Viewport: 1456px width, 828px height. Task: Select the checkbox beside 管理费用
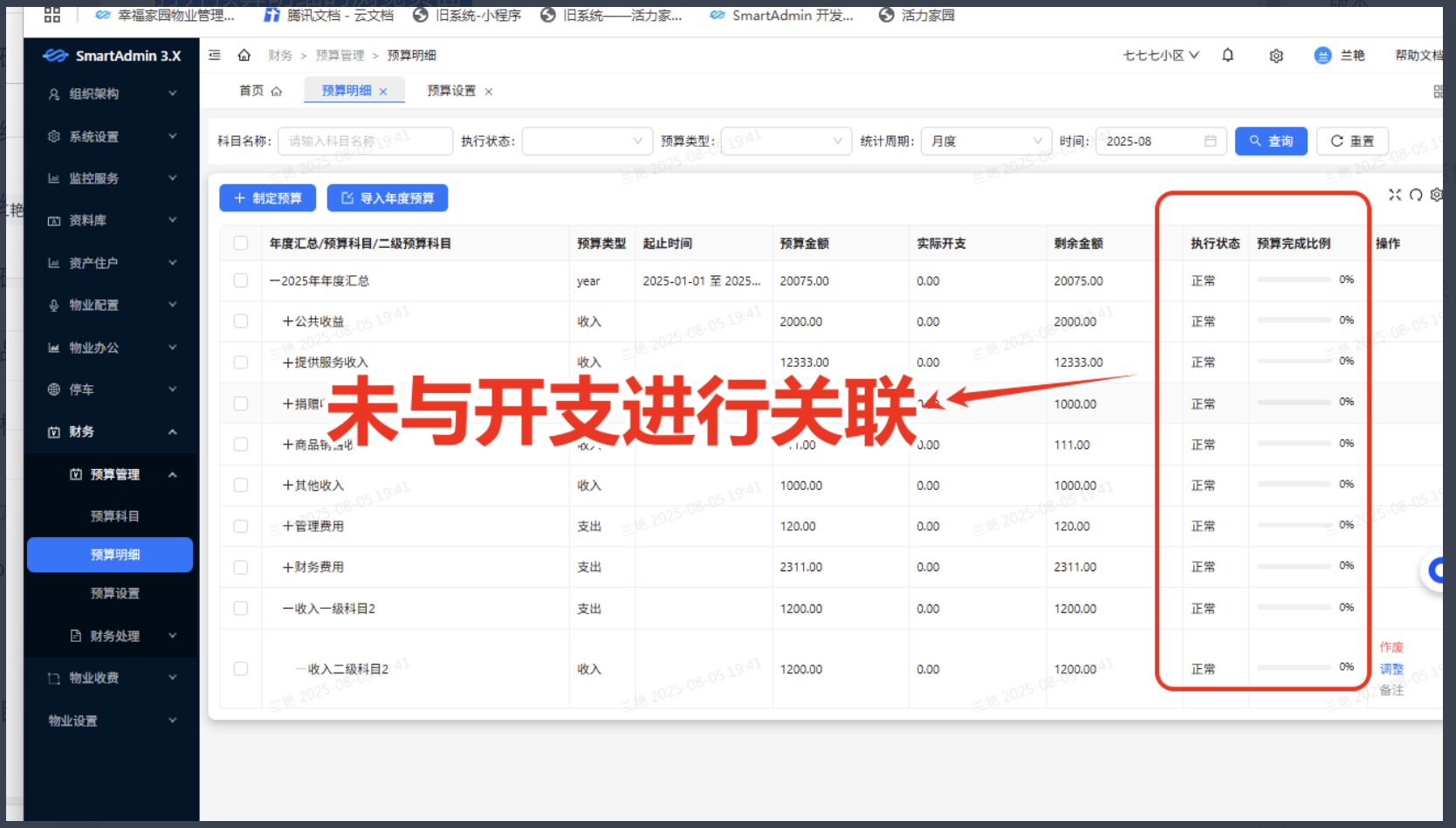[241, 526]
